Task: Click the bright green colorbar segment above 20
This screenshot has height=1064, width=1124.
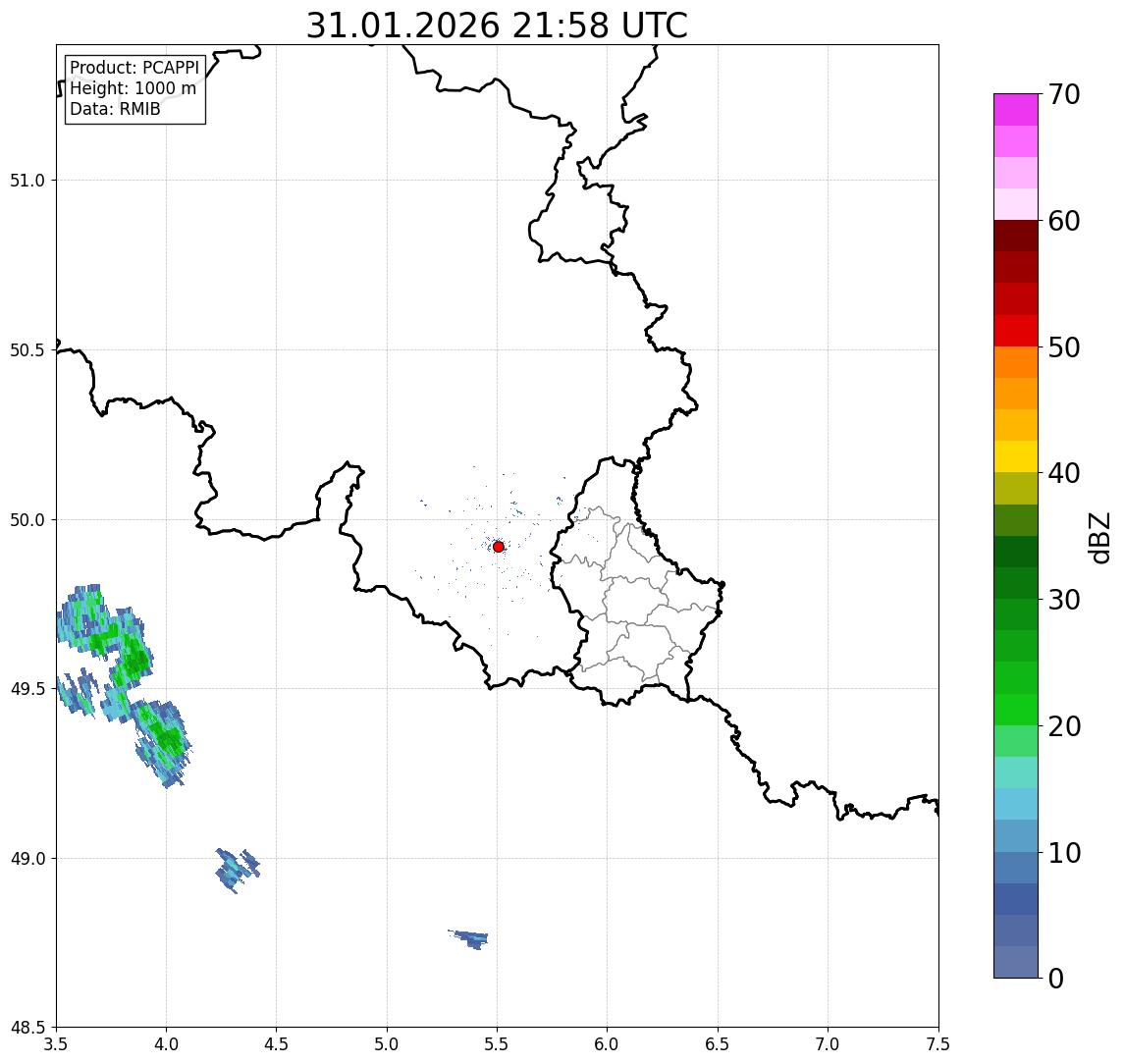Action: [1016, 710]
